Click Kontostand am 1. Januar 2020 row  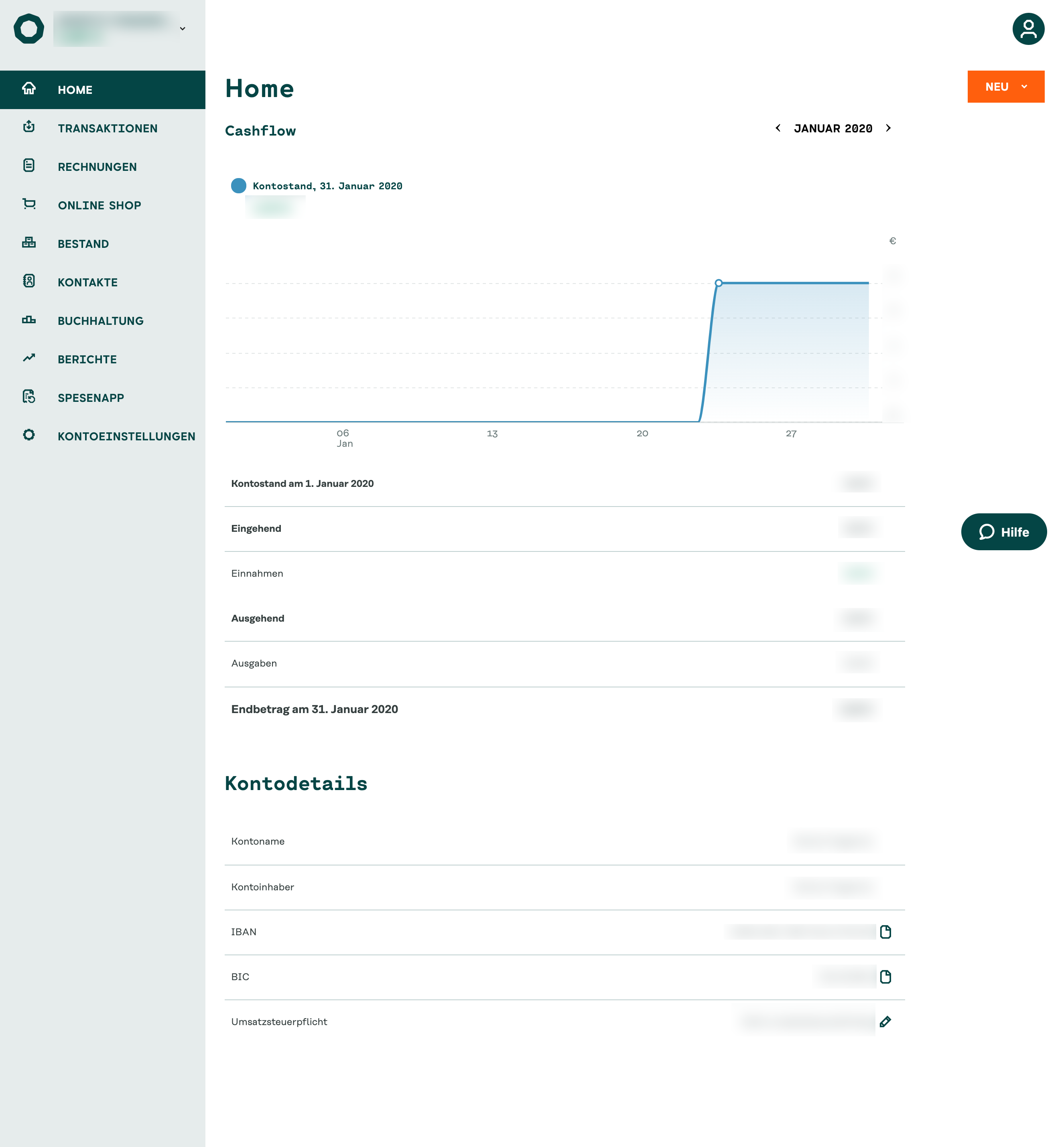coord(564,484)
